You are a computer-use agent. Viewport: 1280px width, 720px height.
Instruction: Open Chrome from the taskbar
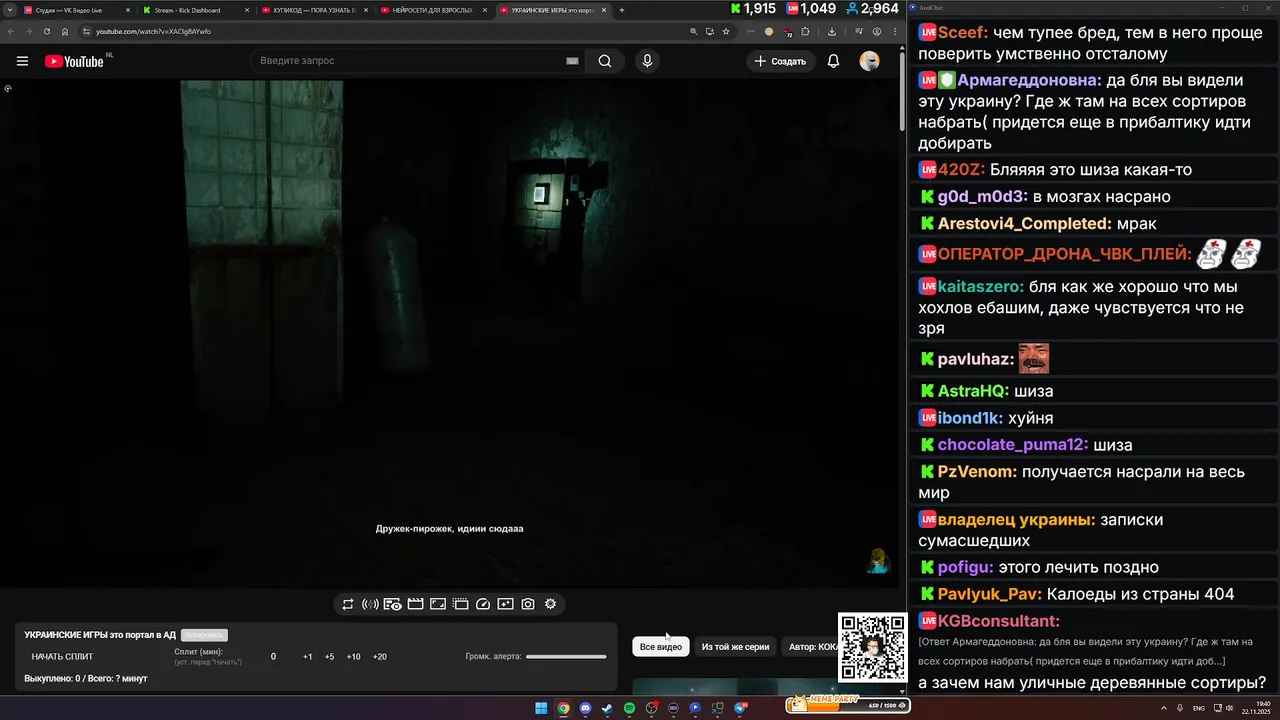pos(563,708)
